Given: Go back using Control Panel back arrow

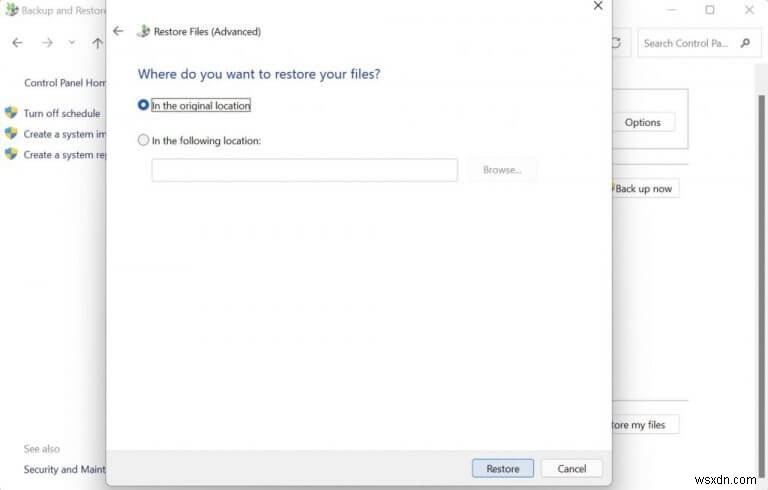Looking at the screenshot, I should click(x=17, y=43).
